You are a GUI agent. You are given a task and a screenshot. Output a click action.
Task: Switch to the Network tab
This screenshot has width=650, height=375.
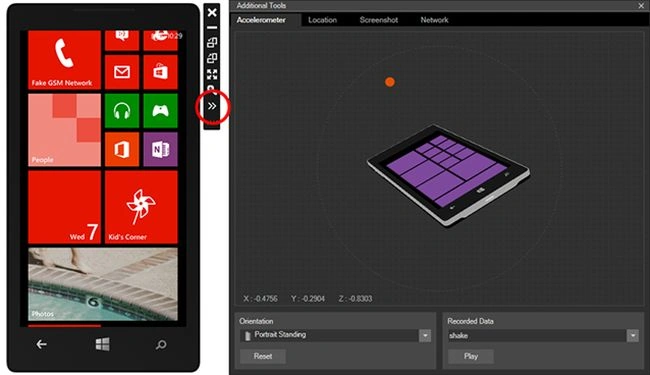[434, 20]
